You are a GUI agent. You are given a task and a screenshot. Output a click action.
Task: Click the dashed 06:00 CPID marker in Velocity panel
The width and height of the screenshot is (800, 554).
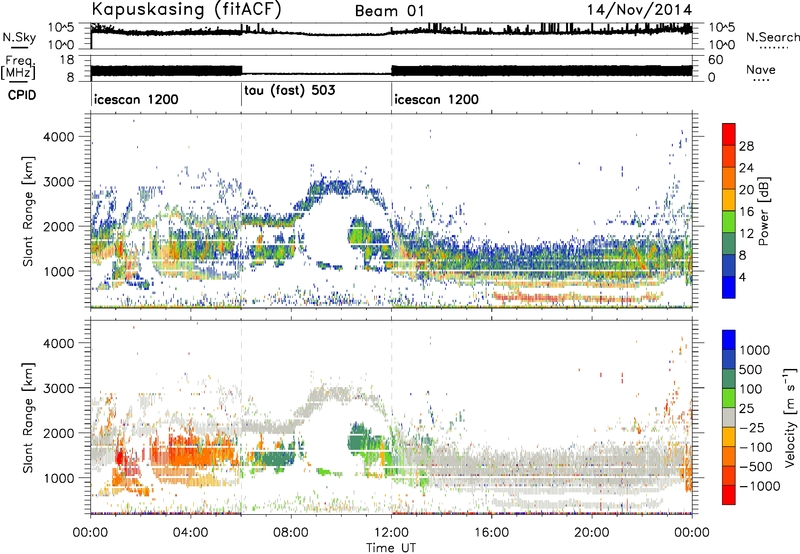[x=241, y=416]
